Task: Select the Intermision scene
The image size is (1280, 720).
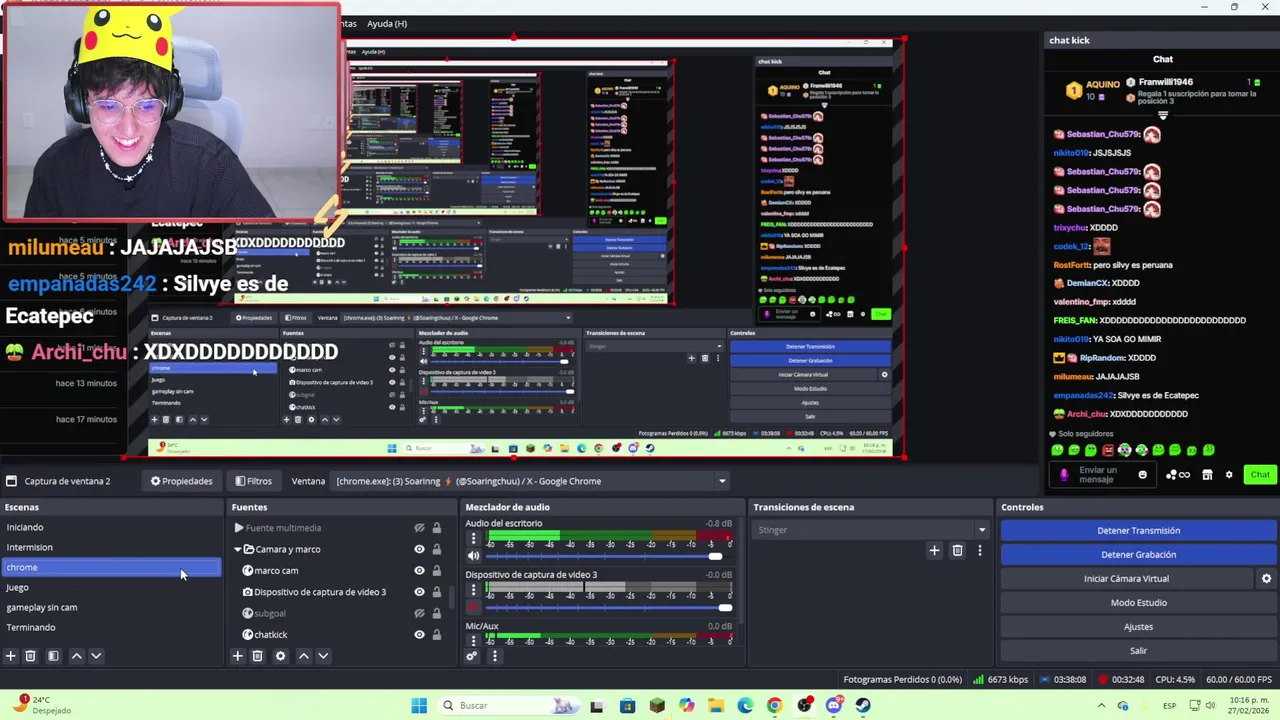Action: coord(110,547)
